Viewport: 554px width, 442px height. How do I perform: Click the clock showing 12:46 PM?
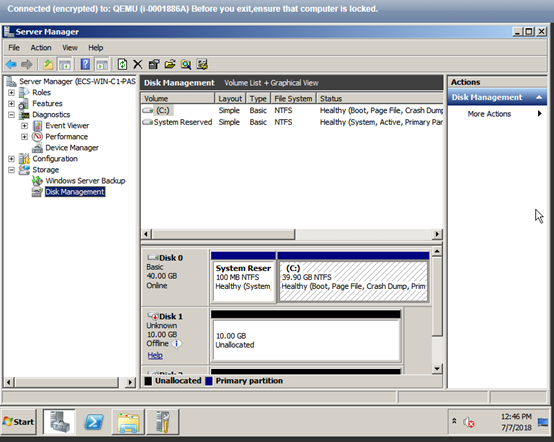516,417
